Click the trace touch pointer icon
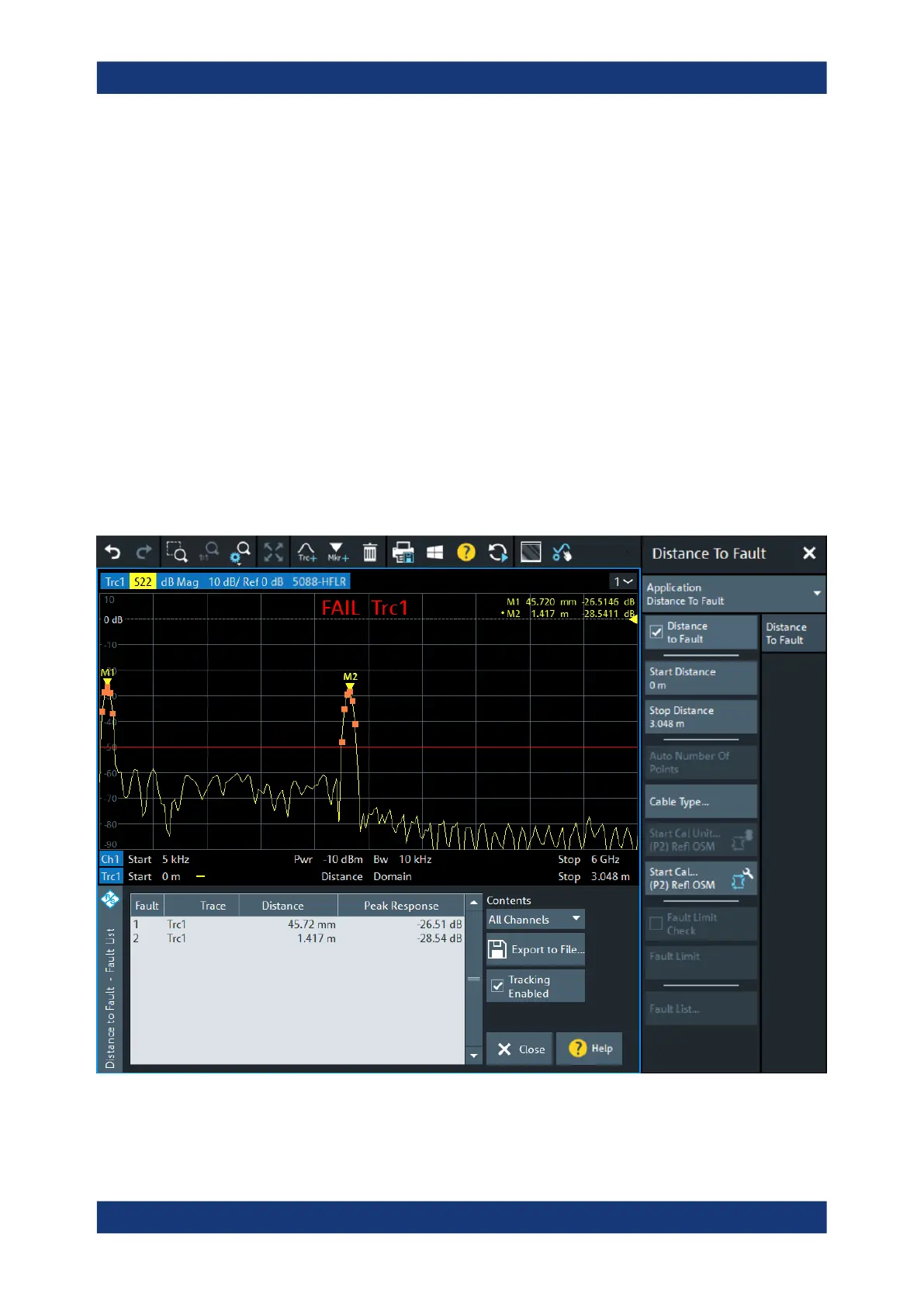This screenshot has height=1307, width=924. 562,552
